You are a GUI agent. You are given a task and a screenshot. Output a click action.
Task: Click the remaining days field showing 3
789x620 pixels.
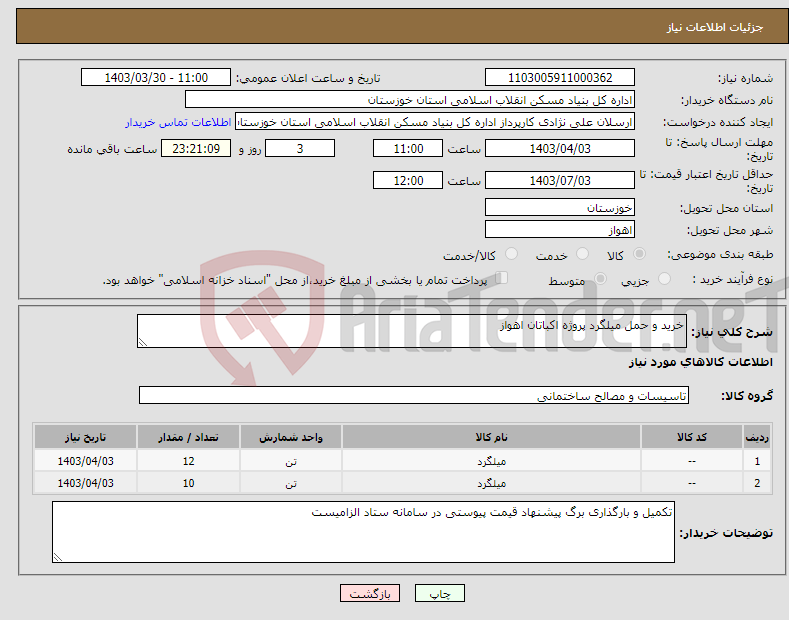tap(300, 148)
